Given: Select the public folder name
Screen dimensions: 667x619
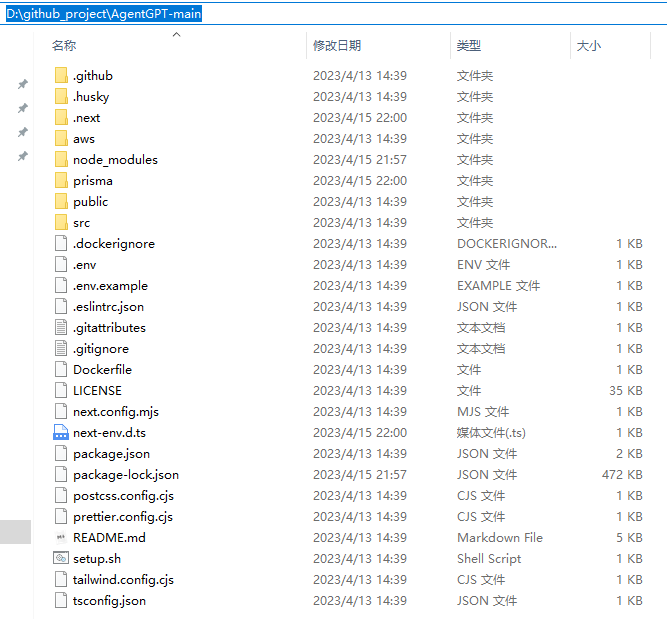Looking at the screenshot, I should pos(90,202).
